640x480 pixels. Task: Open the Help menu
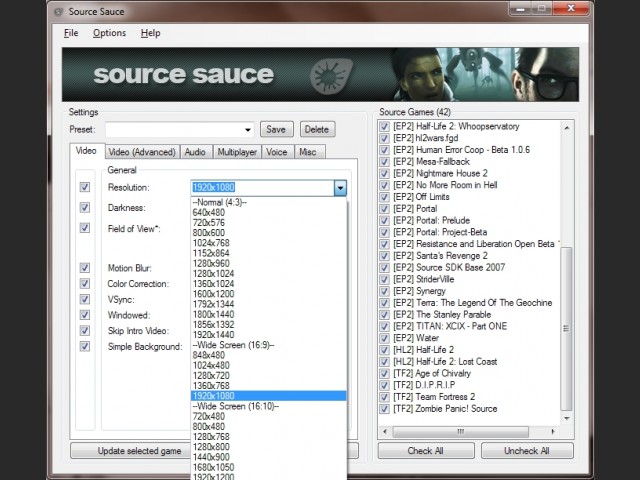coord(150,33)
